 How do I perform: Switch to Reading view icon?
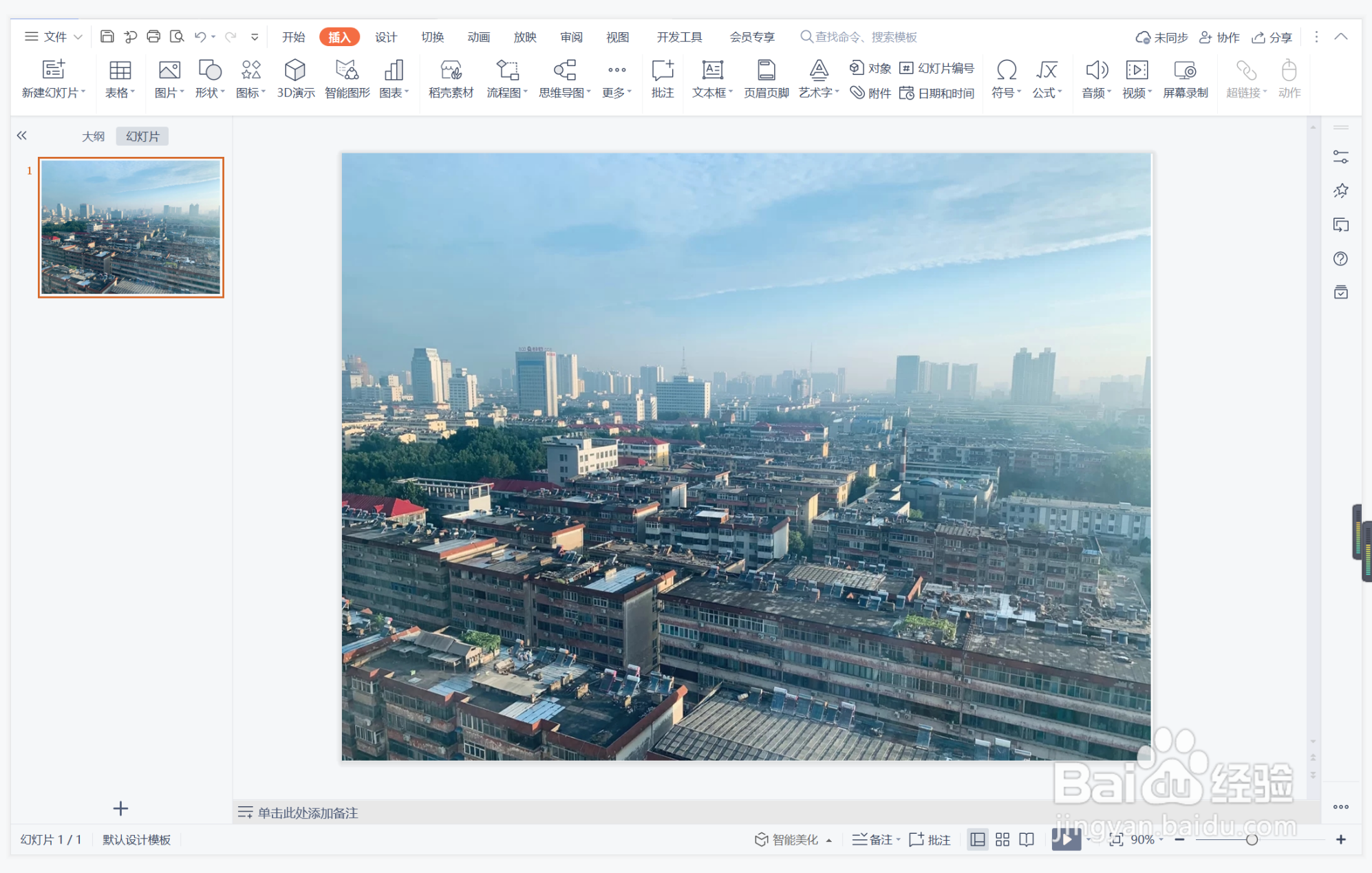click(x=1027, y=839)
